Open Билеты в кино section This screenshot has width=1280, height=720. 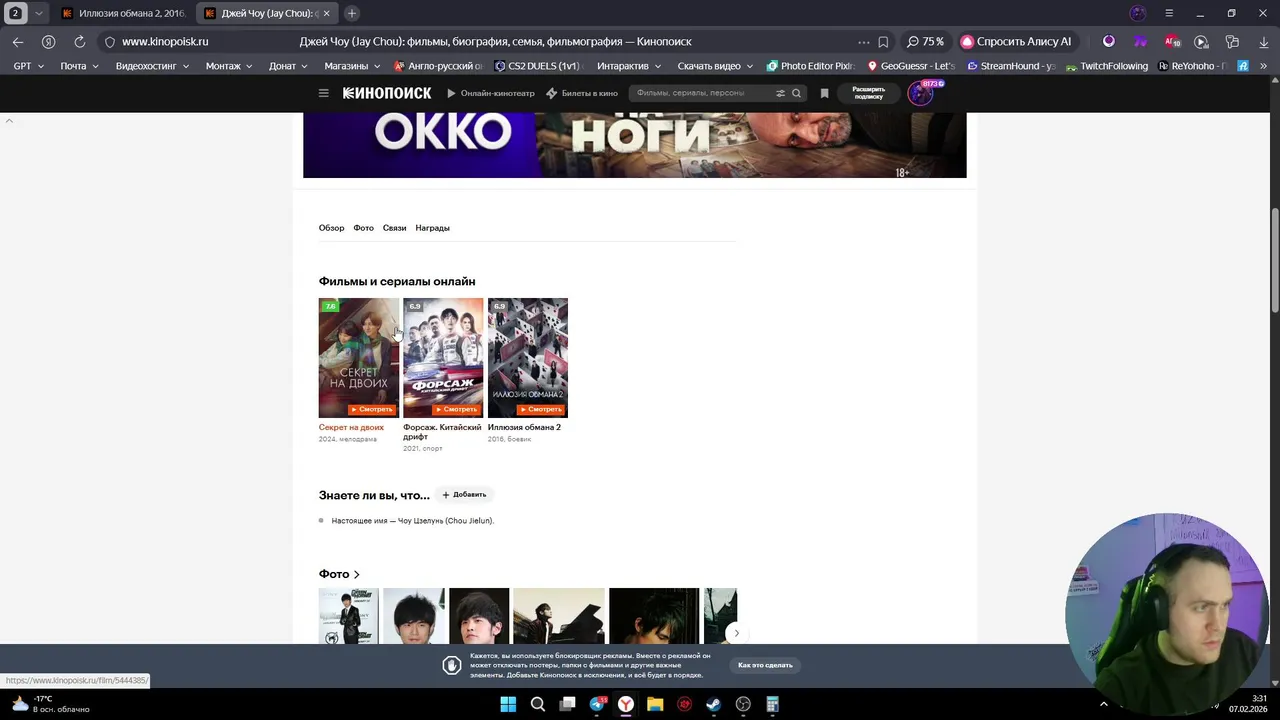coord(581,93)
